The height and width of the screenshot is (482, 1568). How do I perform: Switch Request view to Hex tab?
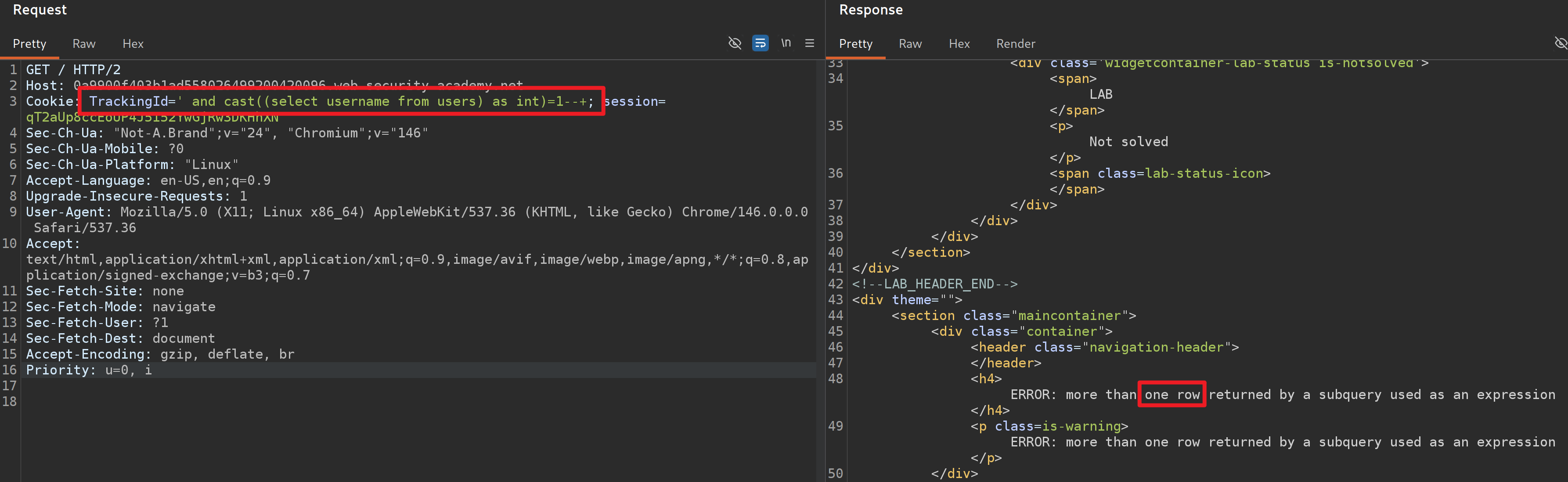pyautogui.click(x=133, y=44)
